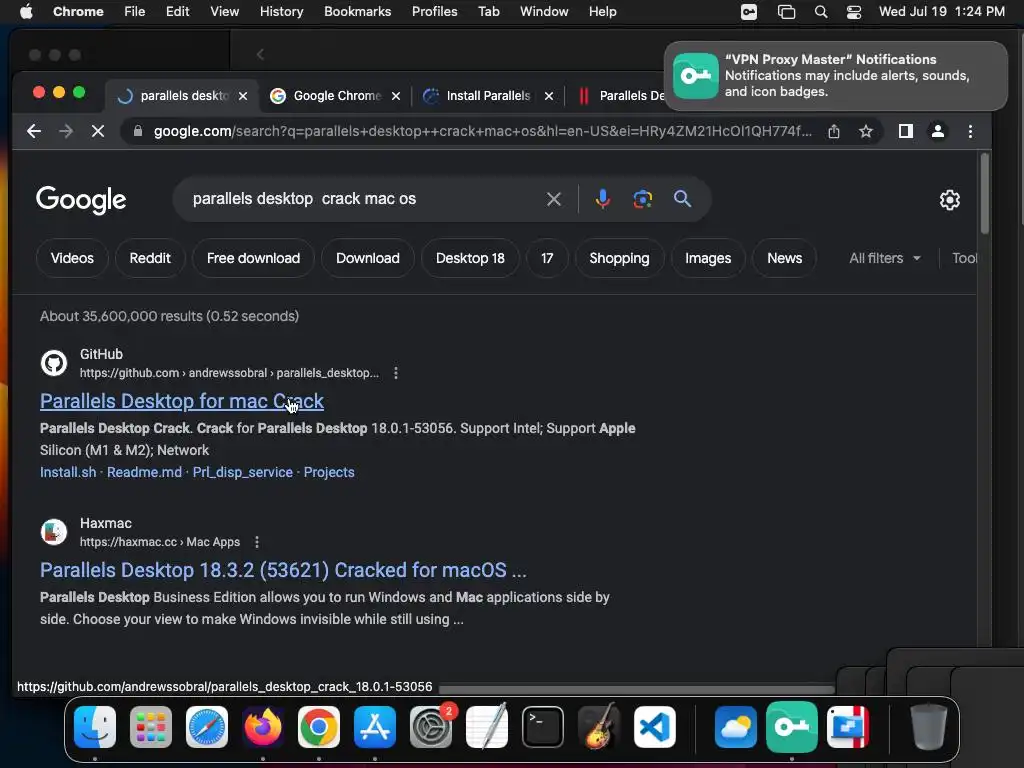Image resolution: width=1024 pixels, height=768 pixels.
Task: Open the Apple menu
Action: [x=26, y=12]
